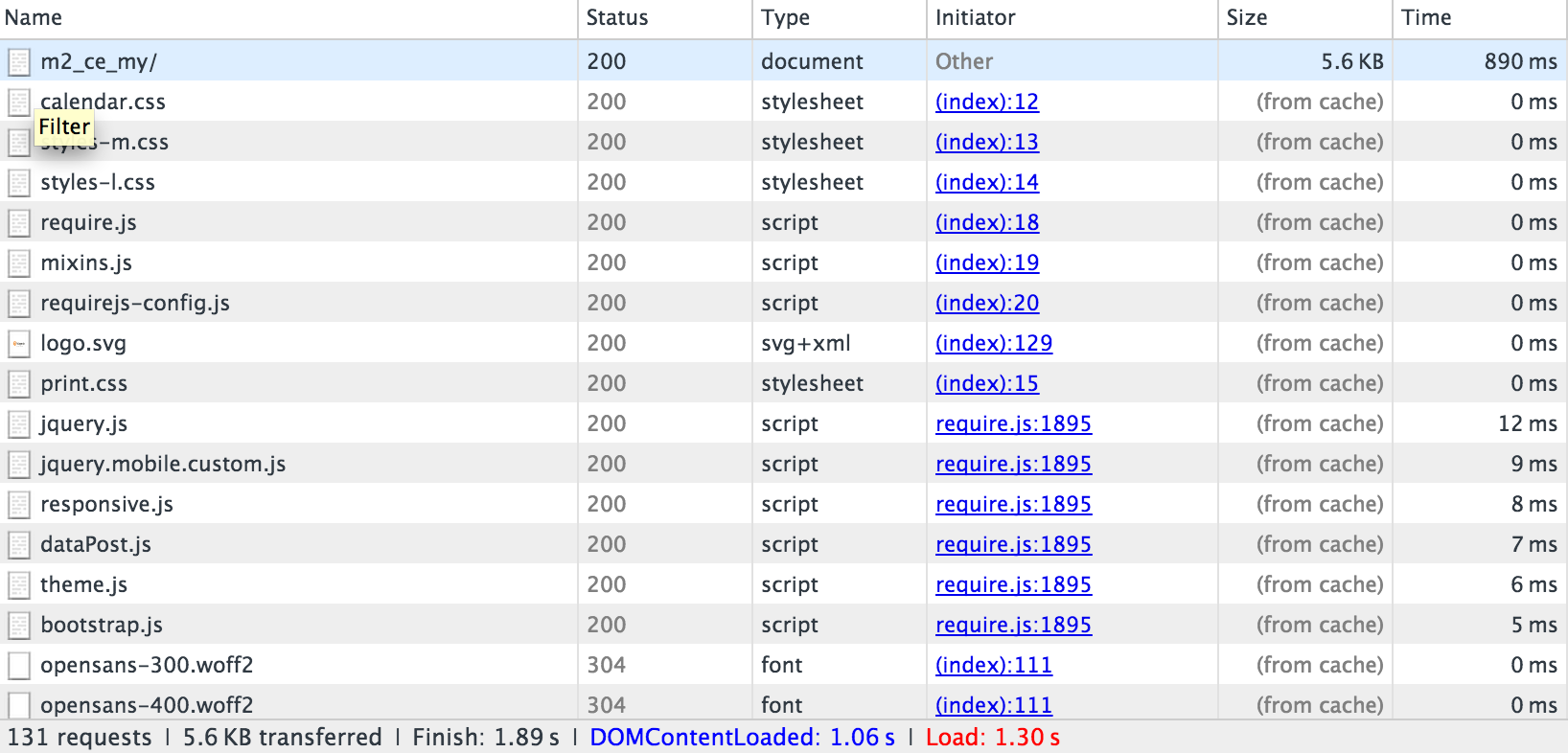
Task: Open the require.js:1895 link in jquery.js row
Action: (x=1014, y=423)
